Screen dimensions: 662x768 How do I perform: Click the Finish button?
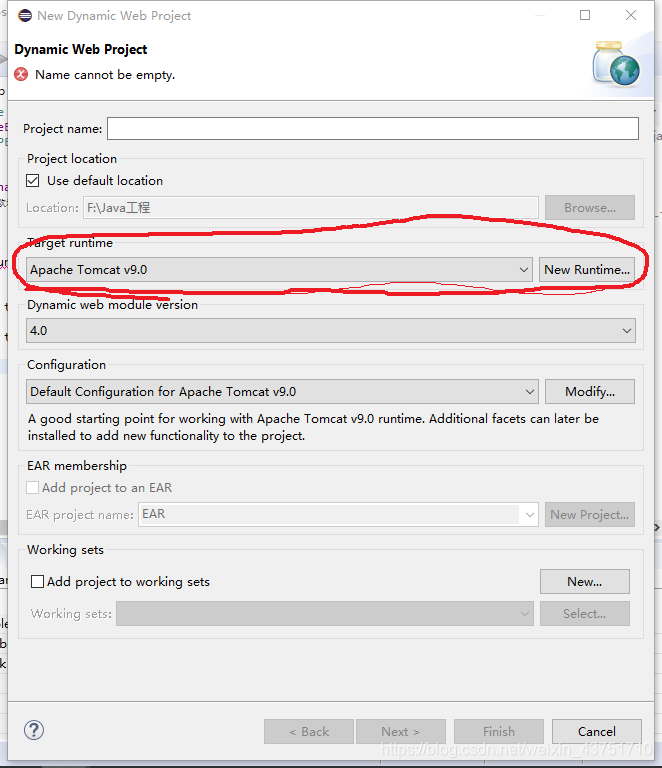[x=499, y=731]
